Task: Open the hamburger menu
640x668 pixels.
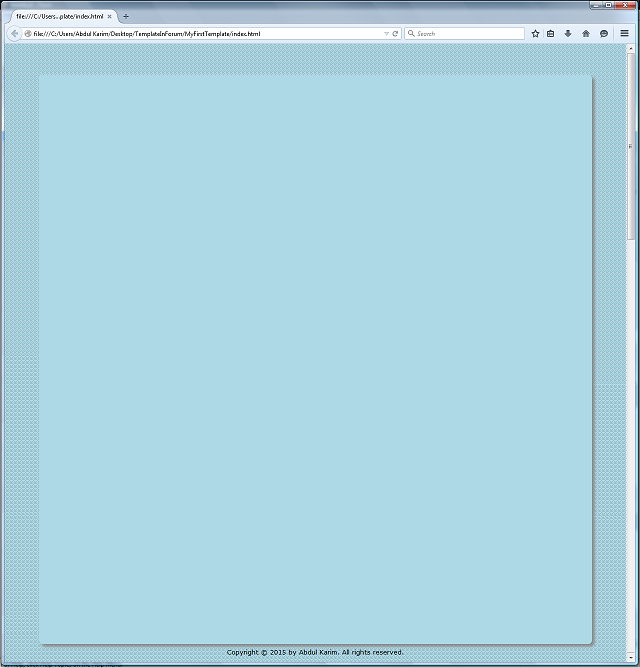Action: (x=625, y=33)
